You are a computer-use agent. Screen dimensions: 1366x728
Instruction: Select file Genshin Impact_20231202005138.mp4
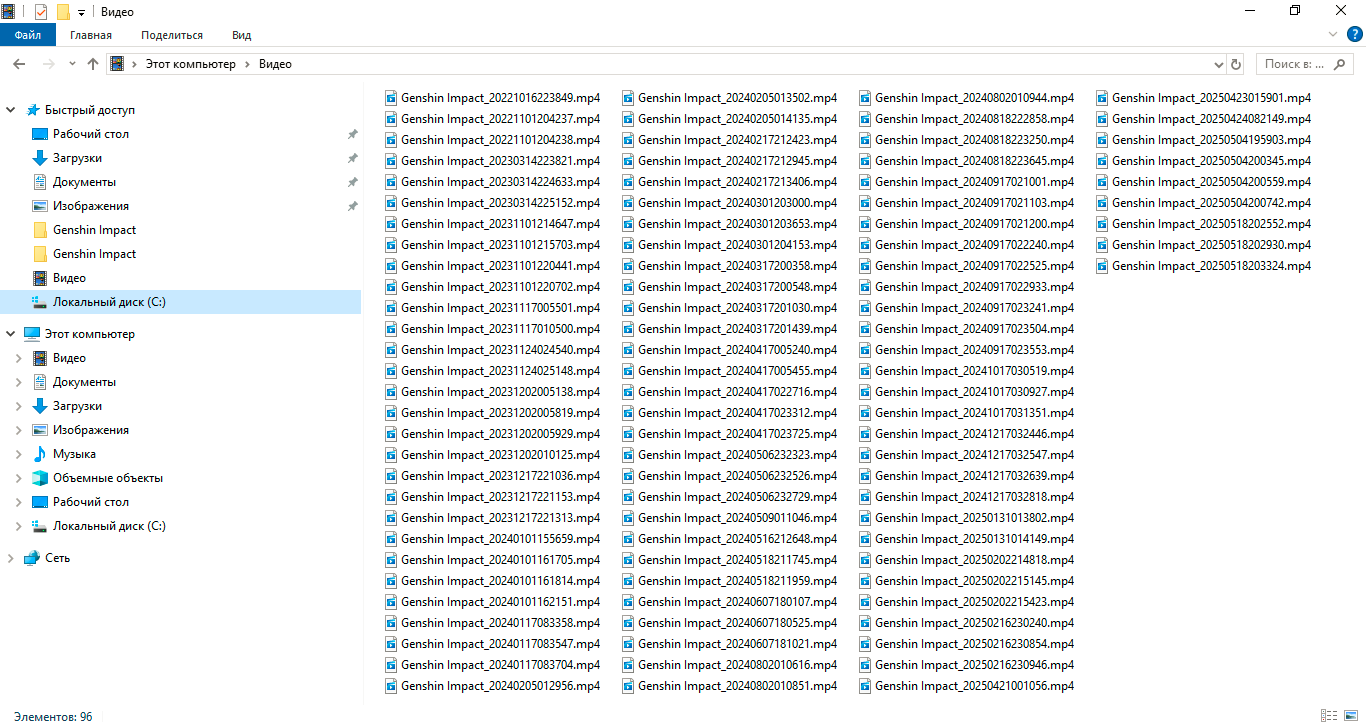(x=500, y=392)
